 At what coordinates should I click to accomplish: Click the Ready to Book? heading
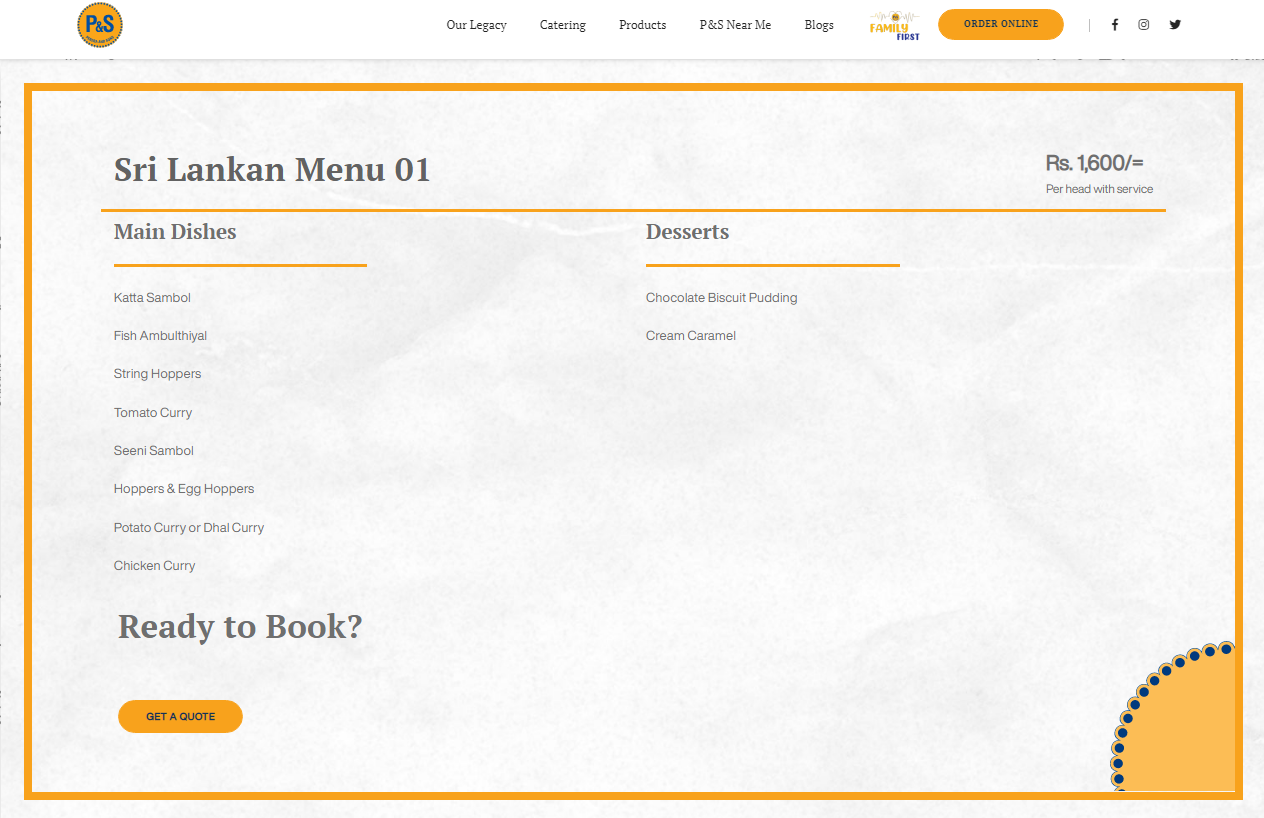pos(240,627)
